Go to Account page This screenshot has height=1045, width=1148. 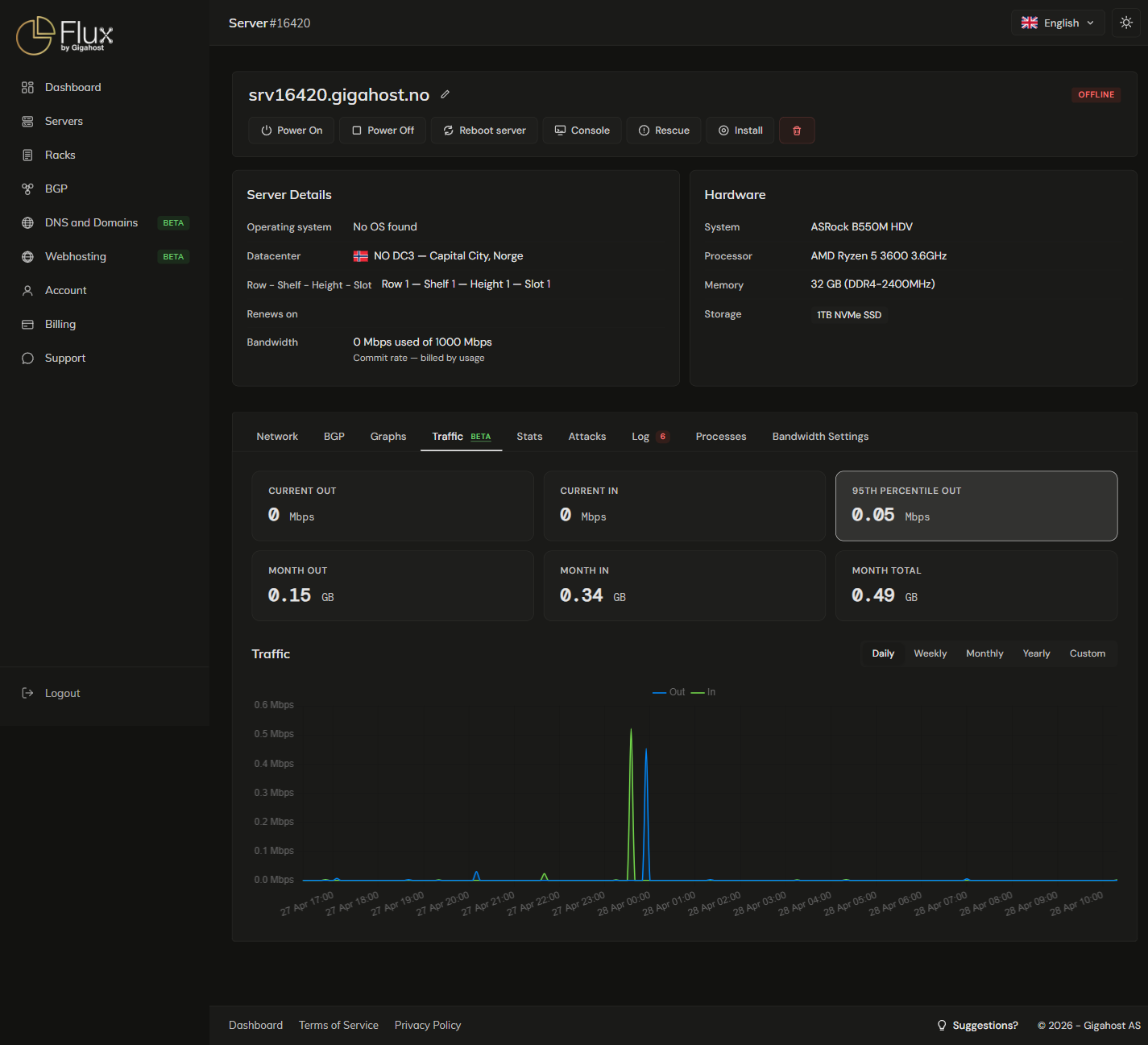[65, 290]
